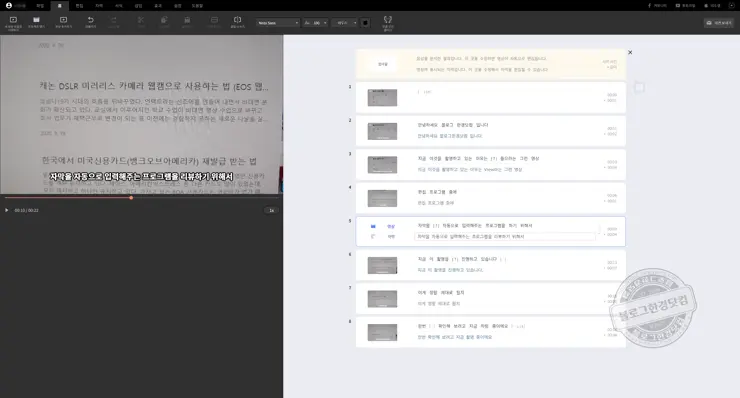Image resolution: width=740 pixels, height=398 pixels.
Task: Select clip 8 thumbnail
Action: coord(382,332)
